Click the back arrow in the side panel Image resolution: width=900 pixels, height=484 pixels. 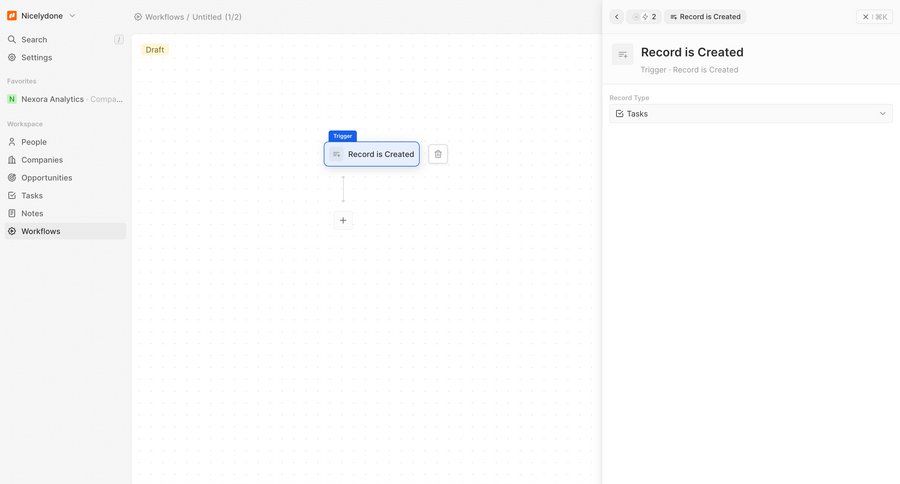[x=616, y=17]
